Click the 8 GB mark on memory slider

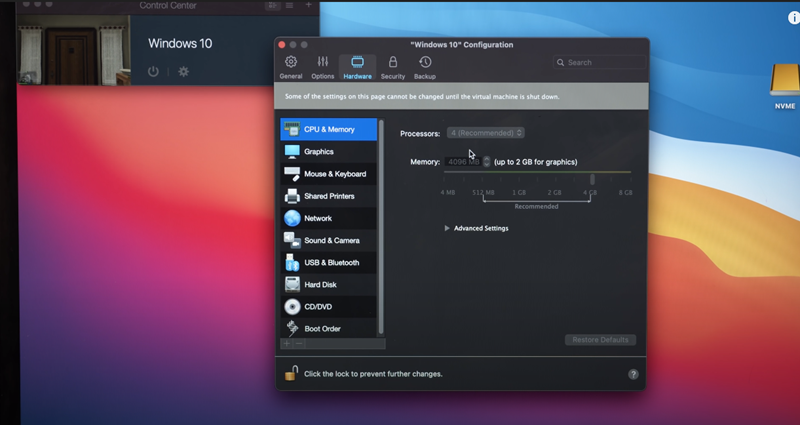(626, 192)
